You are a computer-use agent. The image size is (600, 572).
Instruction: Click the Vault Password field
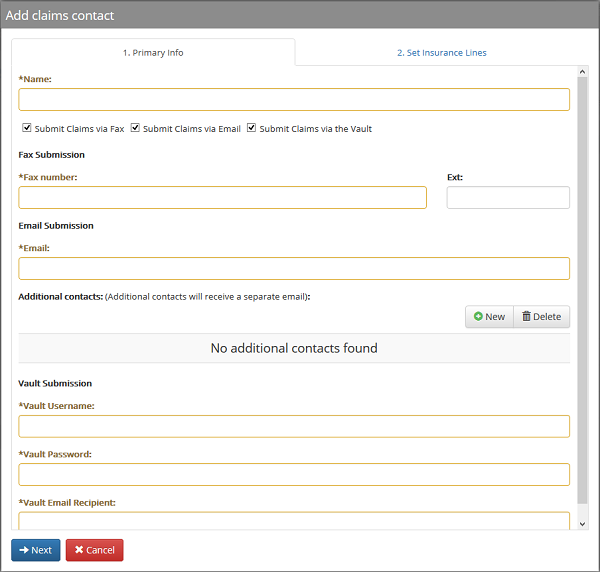[294, 474]
